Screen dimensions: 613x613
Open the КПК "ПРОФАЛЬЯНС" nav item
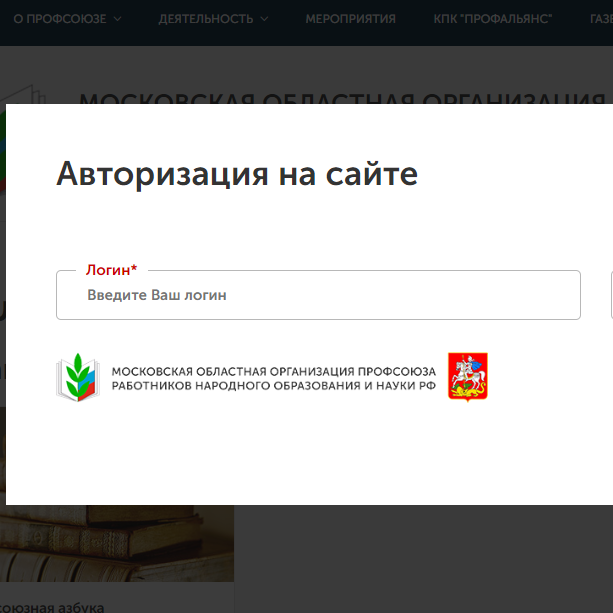click(493, 19)
